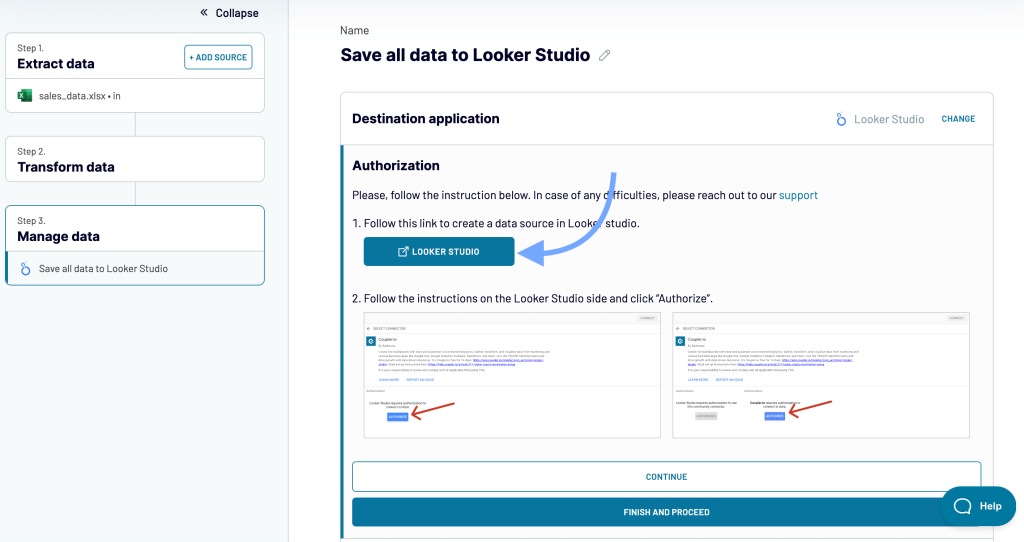The width and height of the screenshot is (1024, 542).
Task: Click the title Save all data to Looker Studio
Action: pyautogui.click(x=465, y=55)
